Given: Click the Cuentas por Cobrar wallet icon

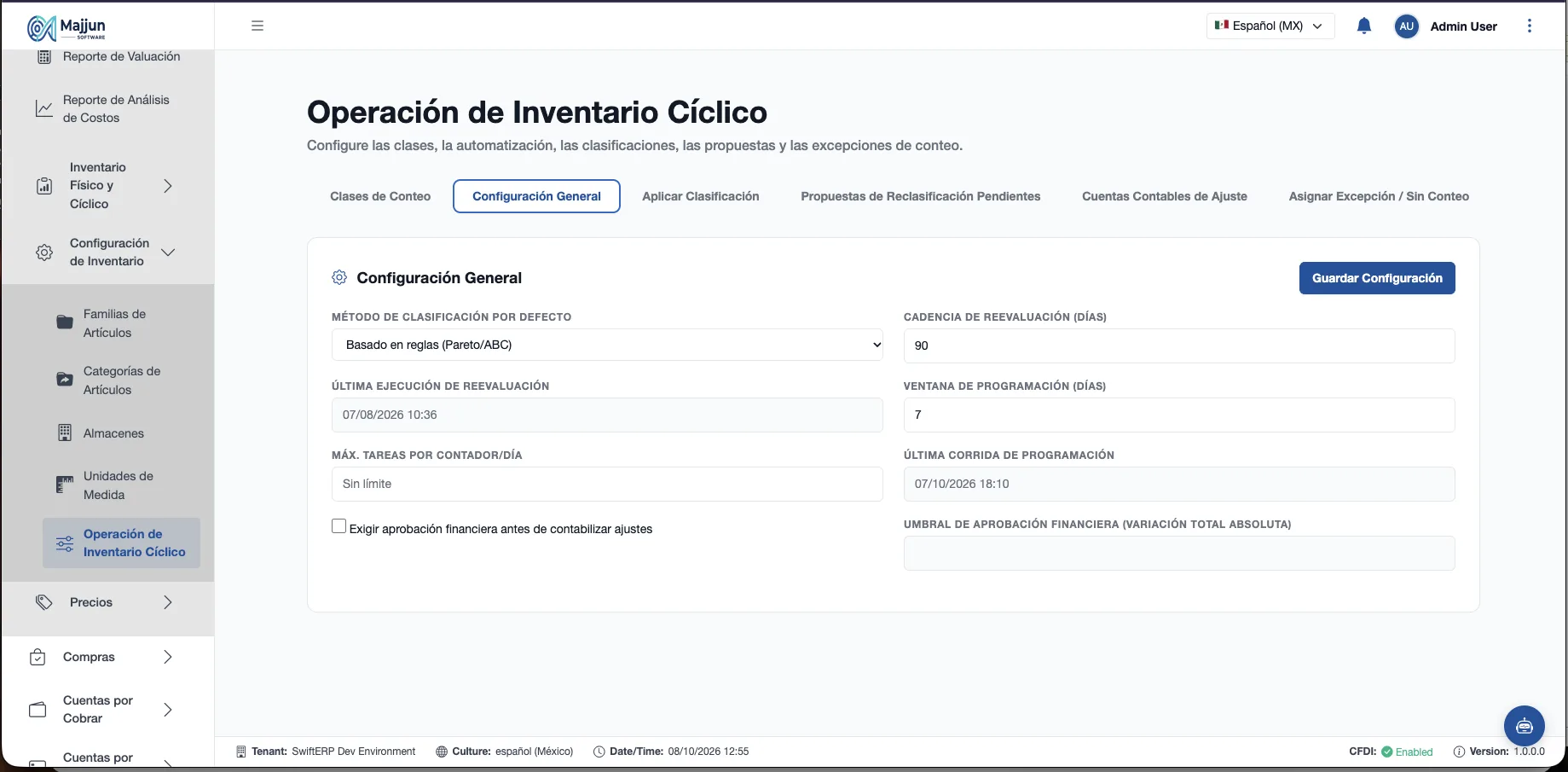Looking at the screenshot, I should [x=38, y=710].
